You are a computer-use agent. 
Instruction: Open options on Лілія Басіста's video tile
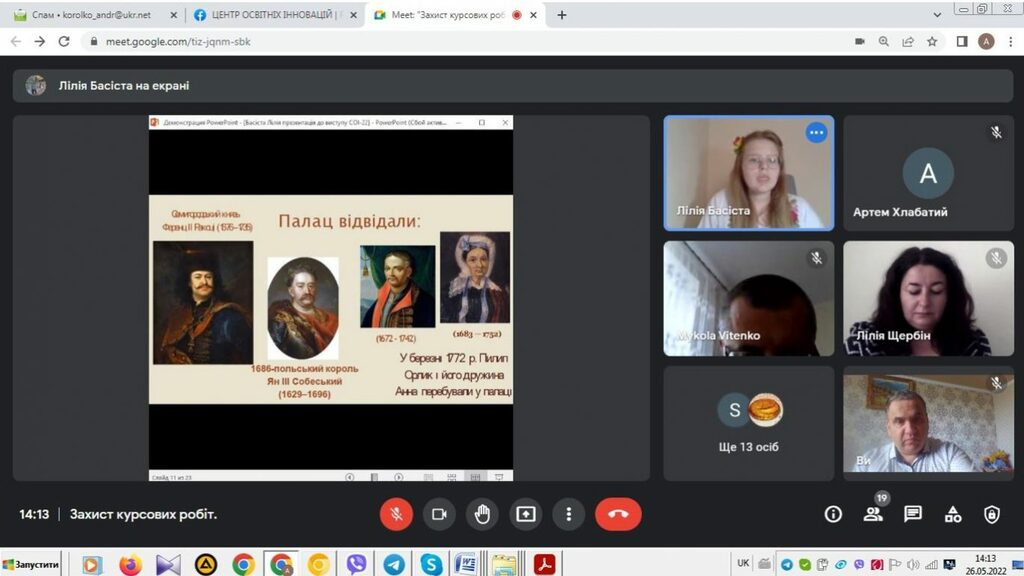817,133
